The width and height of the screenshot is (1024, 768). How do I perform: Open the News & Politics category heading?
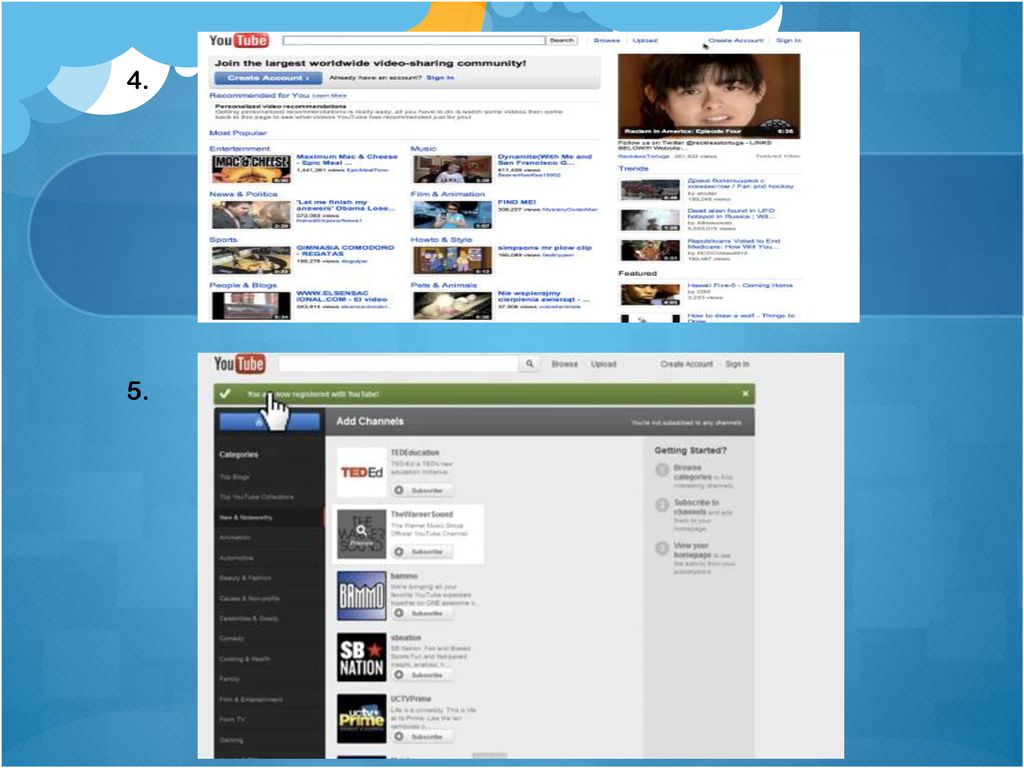(243, 194)
